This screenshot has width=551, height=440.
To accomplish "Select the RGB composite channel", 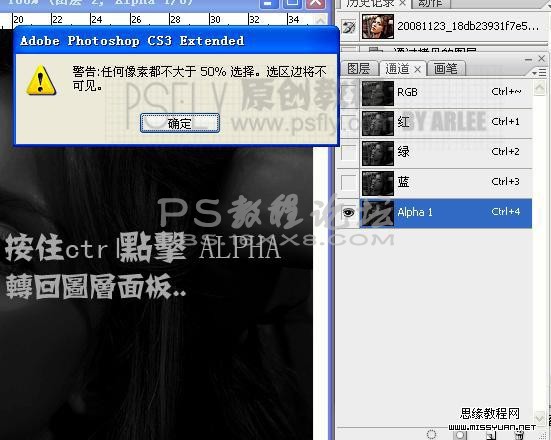I will [446, 92].
